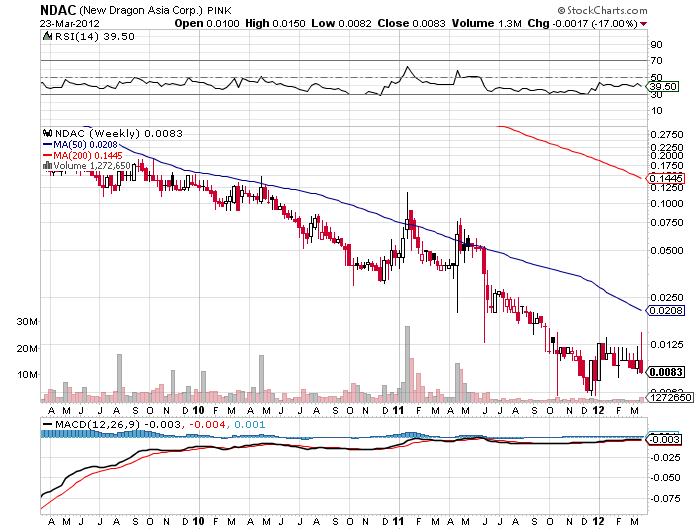Click the 'Chg -0.0017 (-17.00%)' value

(583, 24)
